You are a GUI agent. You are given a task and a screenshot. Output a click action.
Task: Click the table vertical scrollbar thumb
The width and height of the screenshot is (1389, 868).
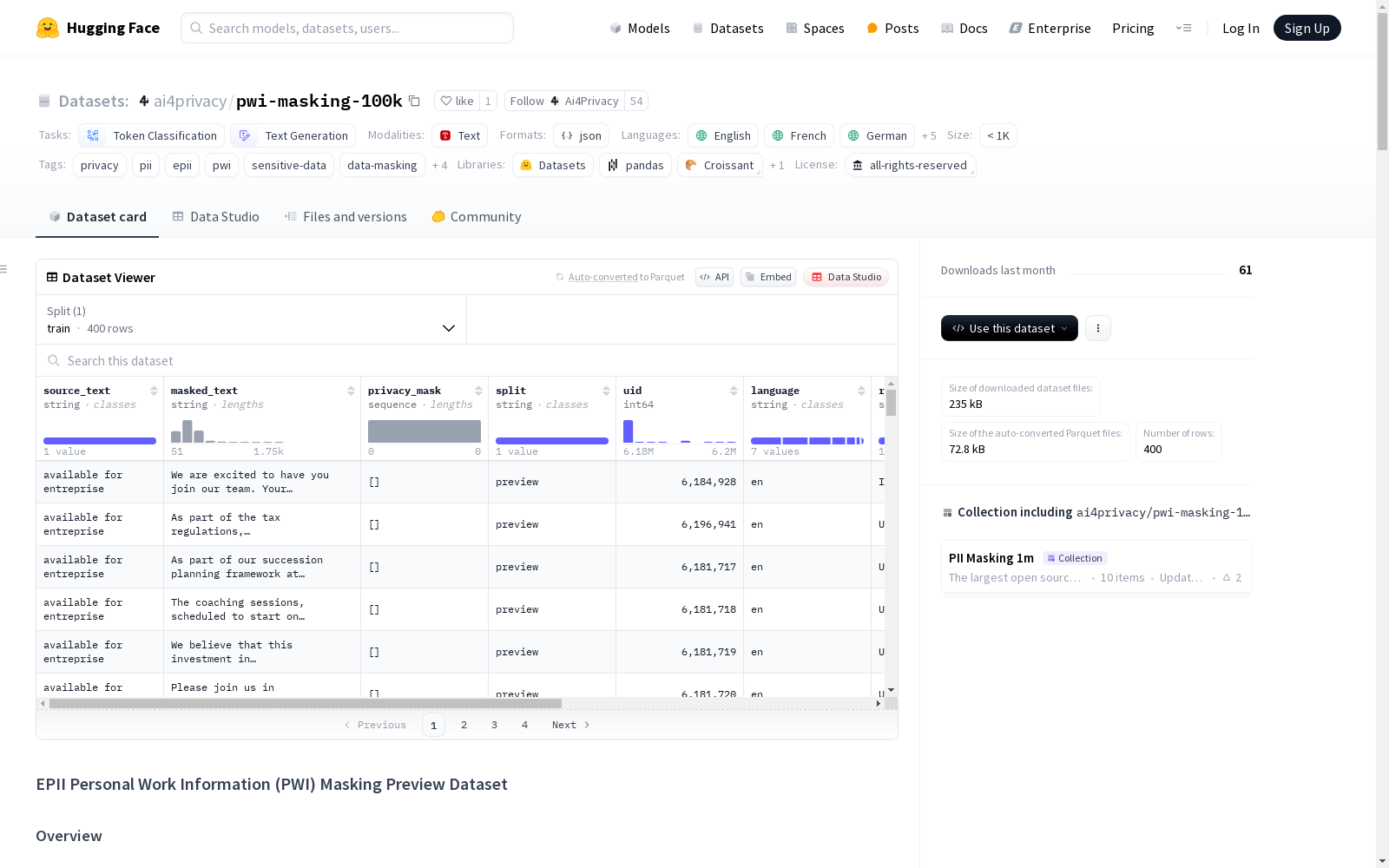892,403
